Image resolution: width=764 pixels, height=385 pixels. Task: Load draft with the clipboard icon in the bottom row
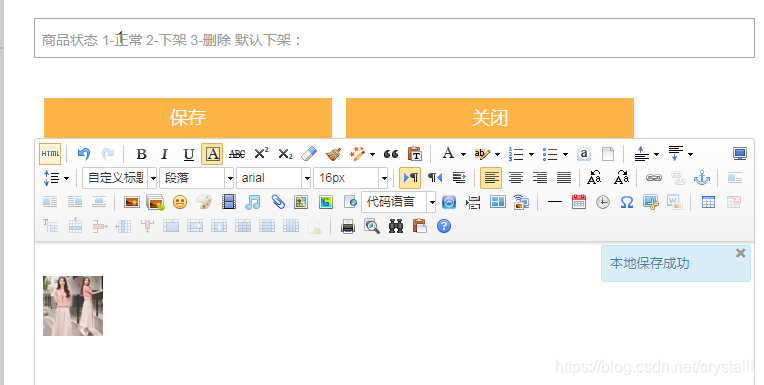click(420, 226)
